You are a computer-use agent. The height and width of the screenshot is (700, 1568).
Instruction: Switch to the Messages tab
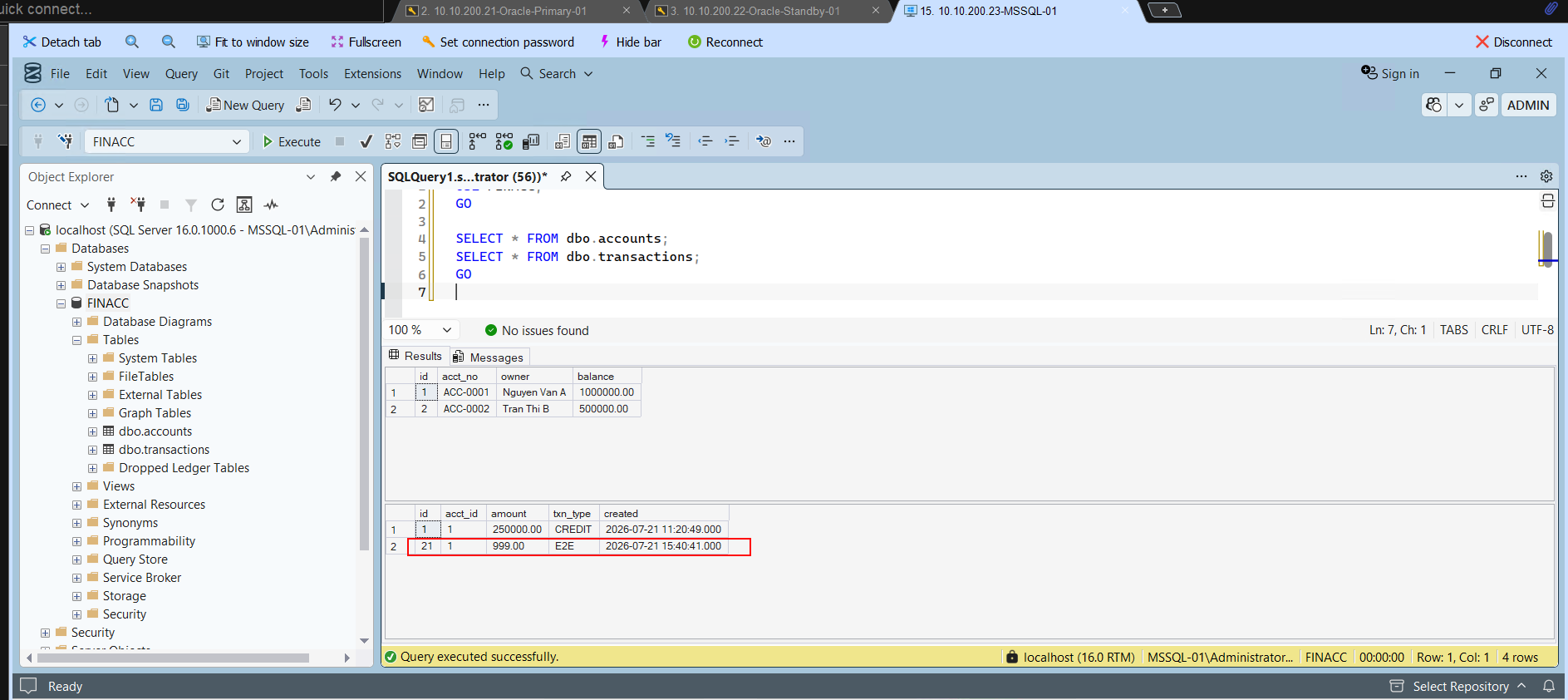tap(489, 357)
